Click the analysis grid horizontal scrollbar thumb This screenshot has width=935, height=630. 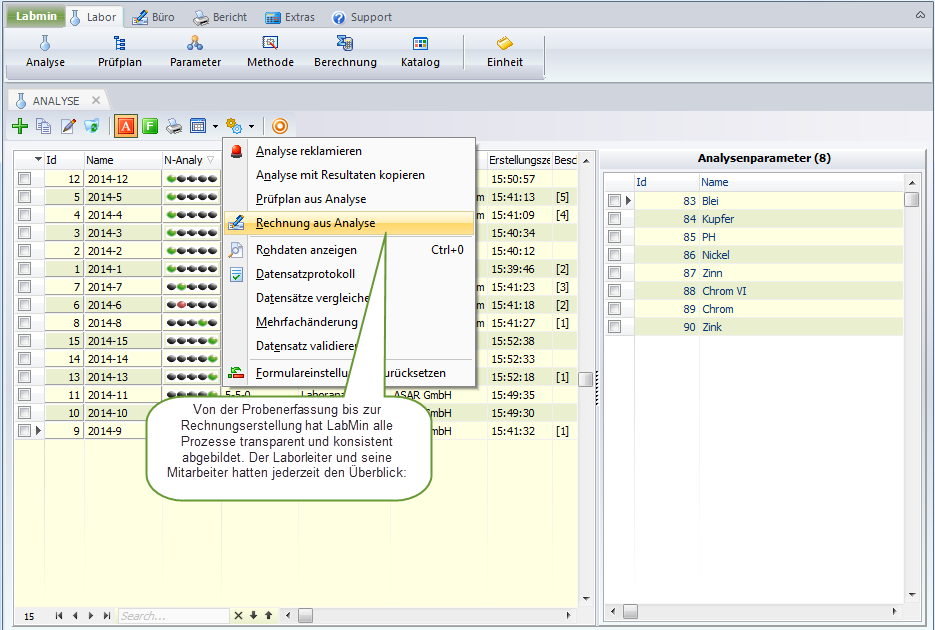[x=305, y=615]
